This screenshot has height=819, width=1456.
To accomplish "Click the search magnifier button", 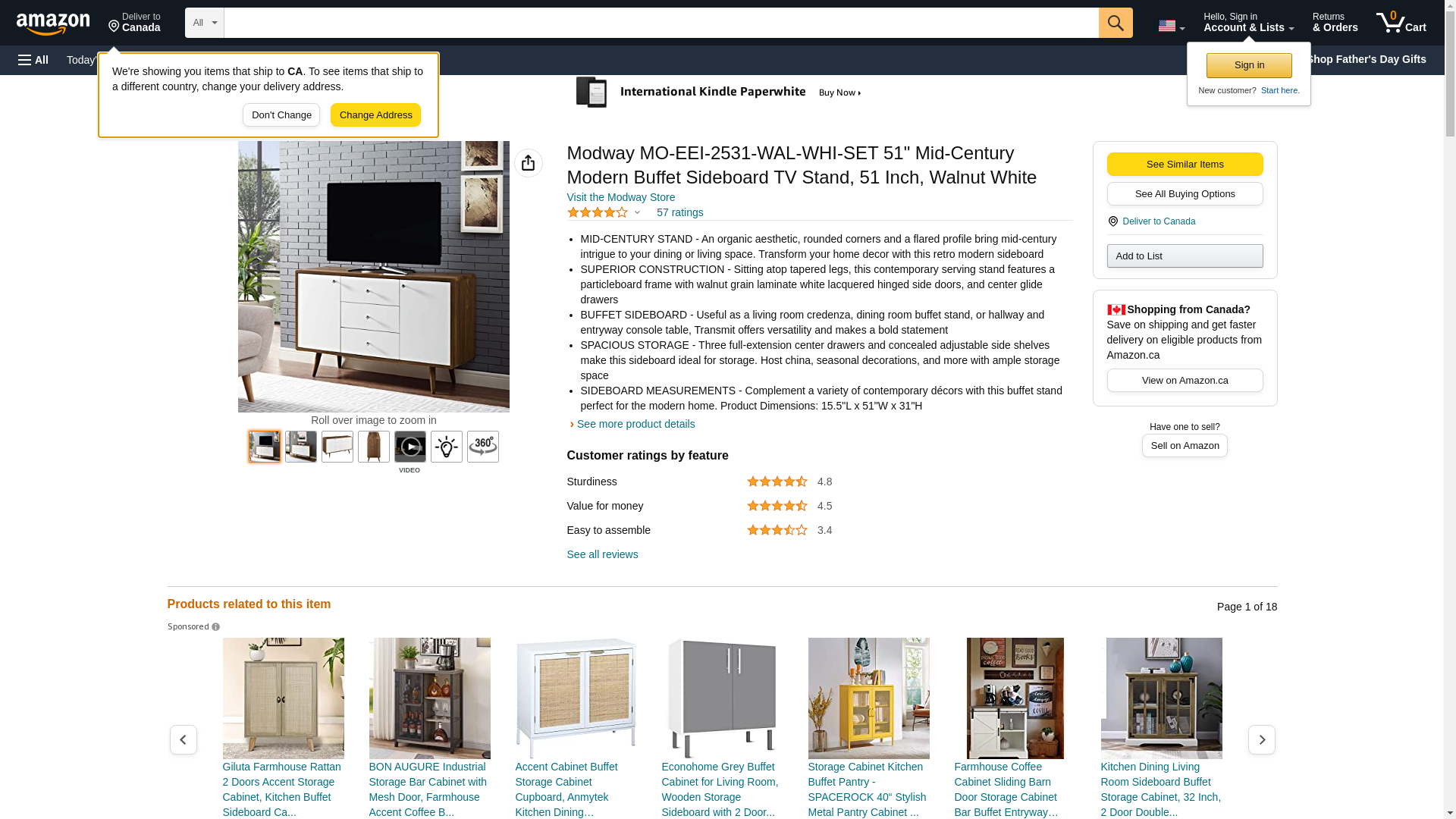I will click(1116, 23).
